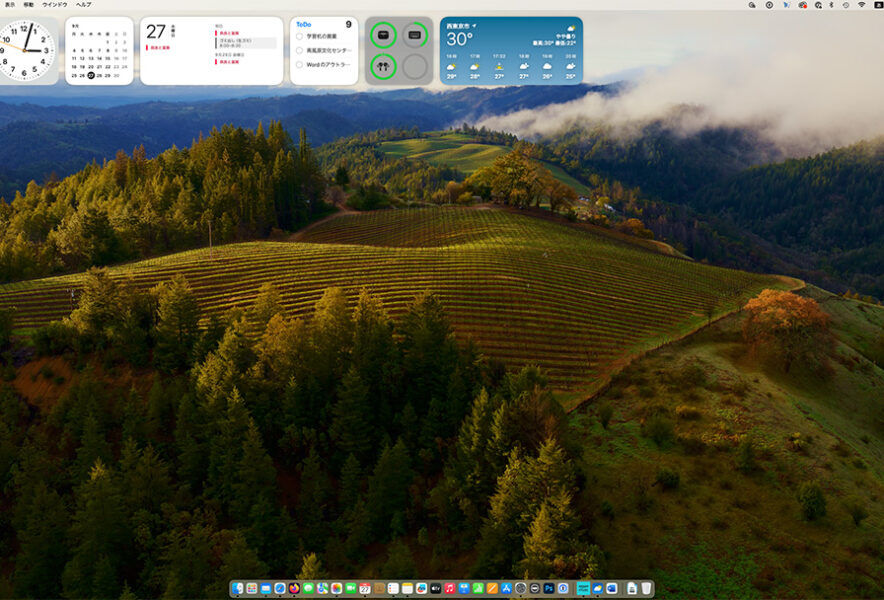Viewport: 884px width, 600px height.
Task: Open the Wi-Fi status menu
Action: [861, 5]
